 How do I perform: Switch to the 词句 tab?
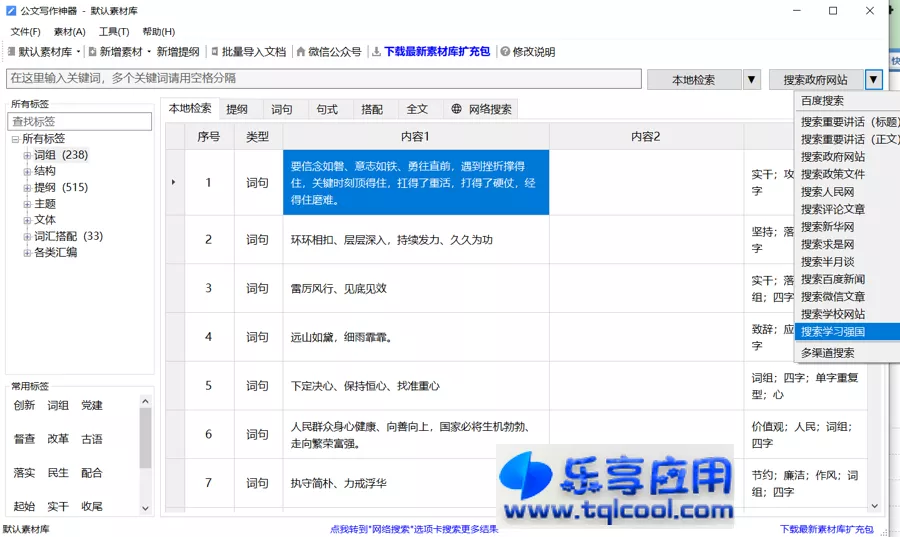pos(282,109)
